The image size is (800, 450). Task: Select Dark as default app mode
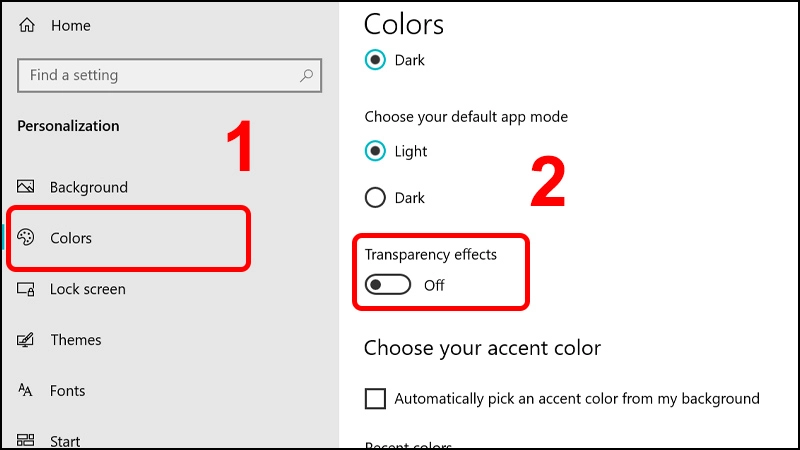click(x=375, y=197)
